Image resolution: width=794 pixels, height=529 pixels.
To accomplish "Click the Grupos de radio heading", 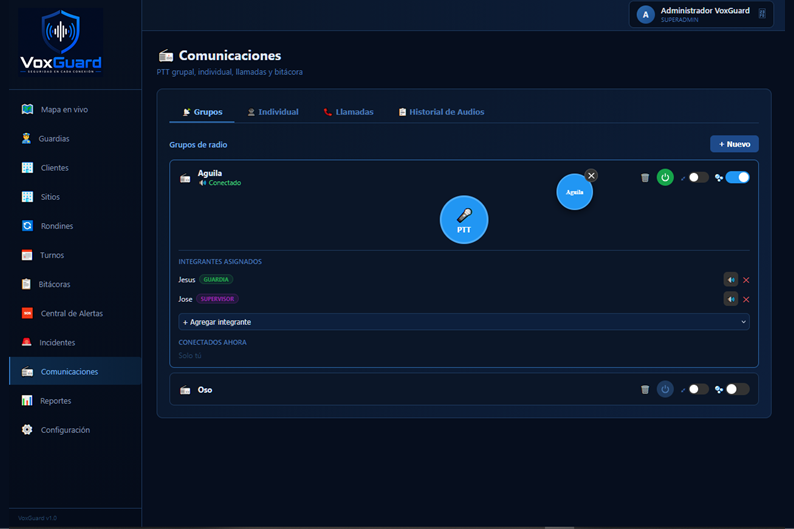I will point(198,145).
